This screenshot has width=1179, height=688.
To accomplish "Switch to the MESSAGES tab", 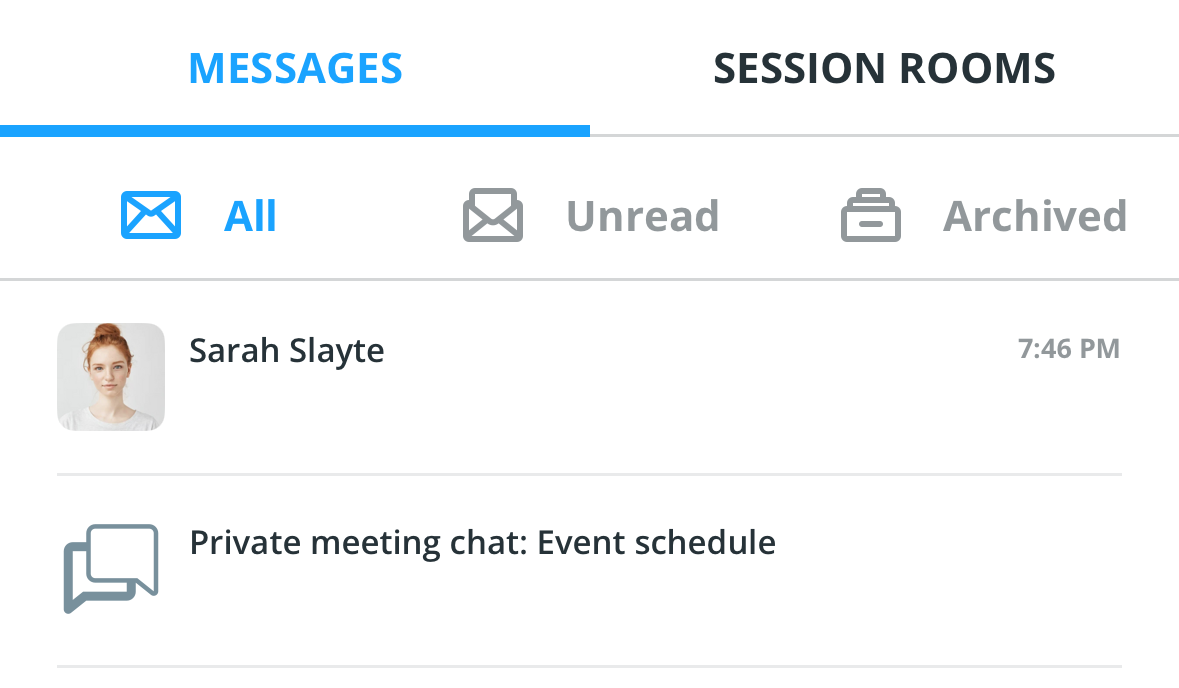I will (295, 69).
